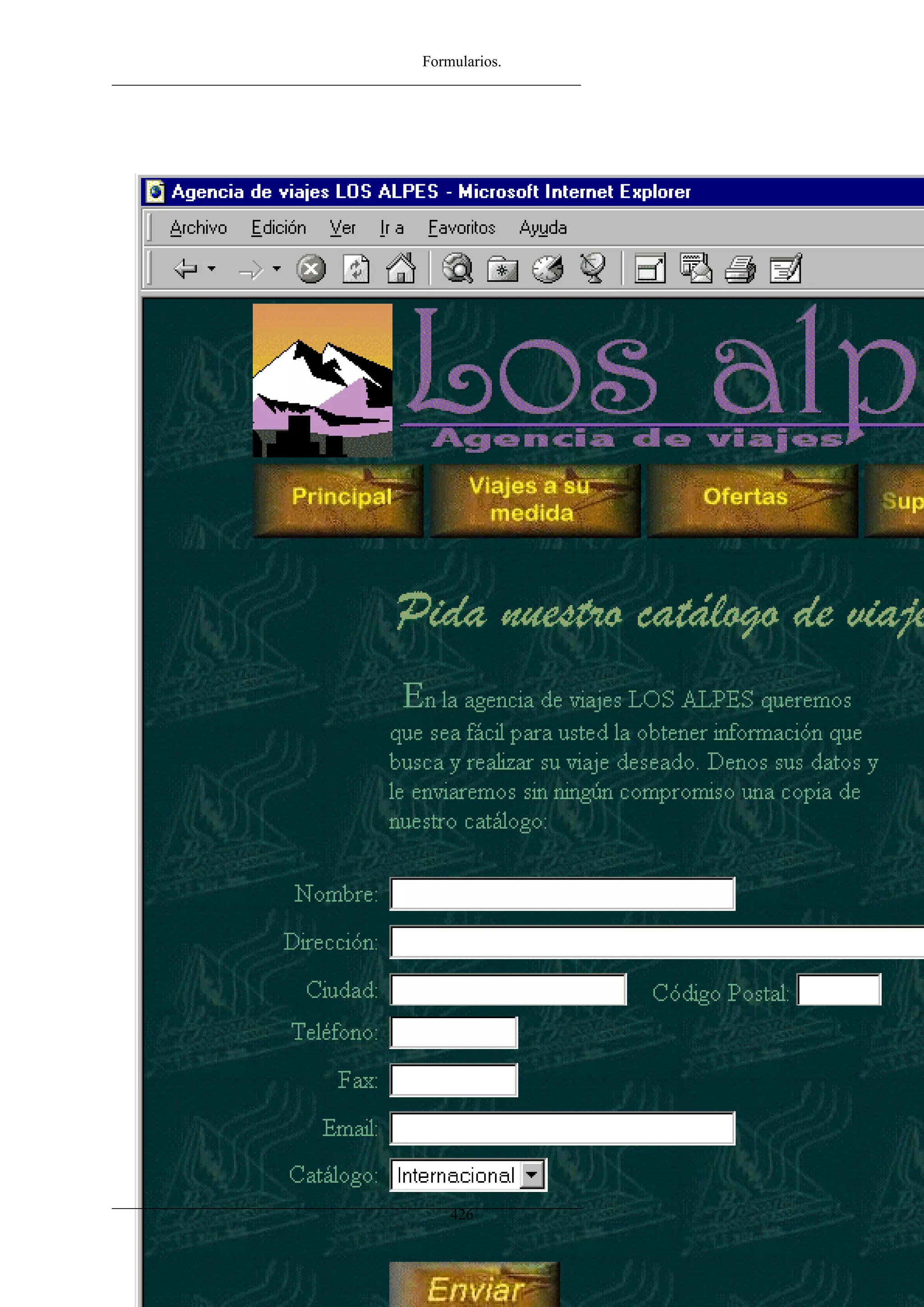Expand the Catálogo Internacional dropdown
Viewport: 924px width, 1307px height.
click(532, 1174)
